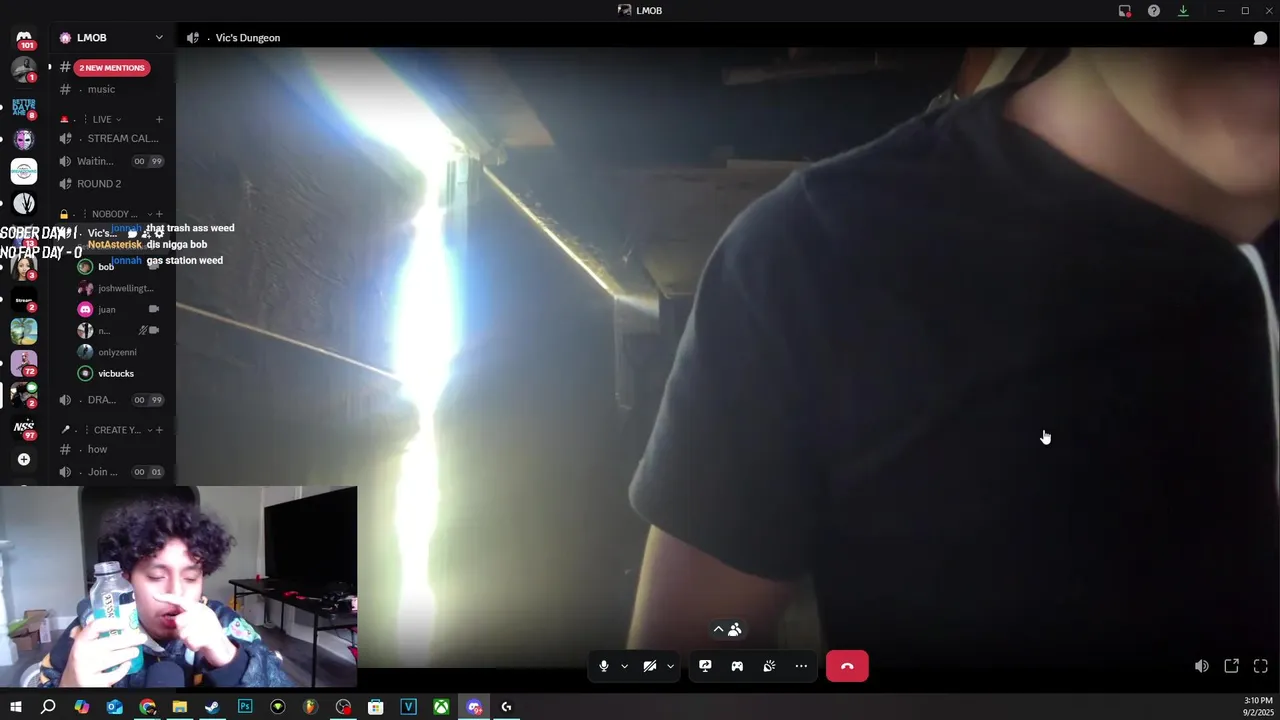This screenshot has width=1280, height=720.
Task: Create channel in LIVE category
Action: pos(158,119)
